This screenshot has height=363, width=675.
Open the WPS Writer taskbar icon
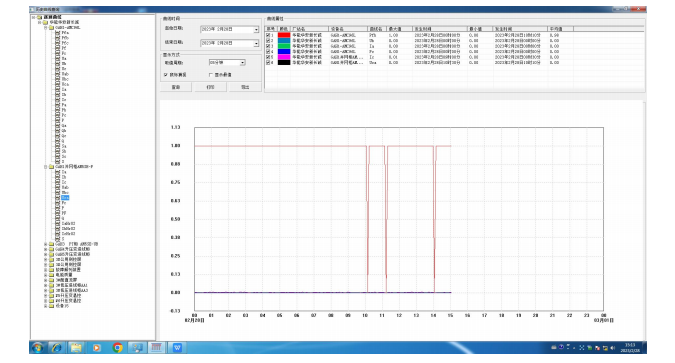(177, 347)
